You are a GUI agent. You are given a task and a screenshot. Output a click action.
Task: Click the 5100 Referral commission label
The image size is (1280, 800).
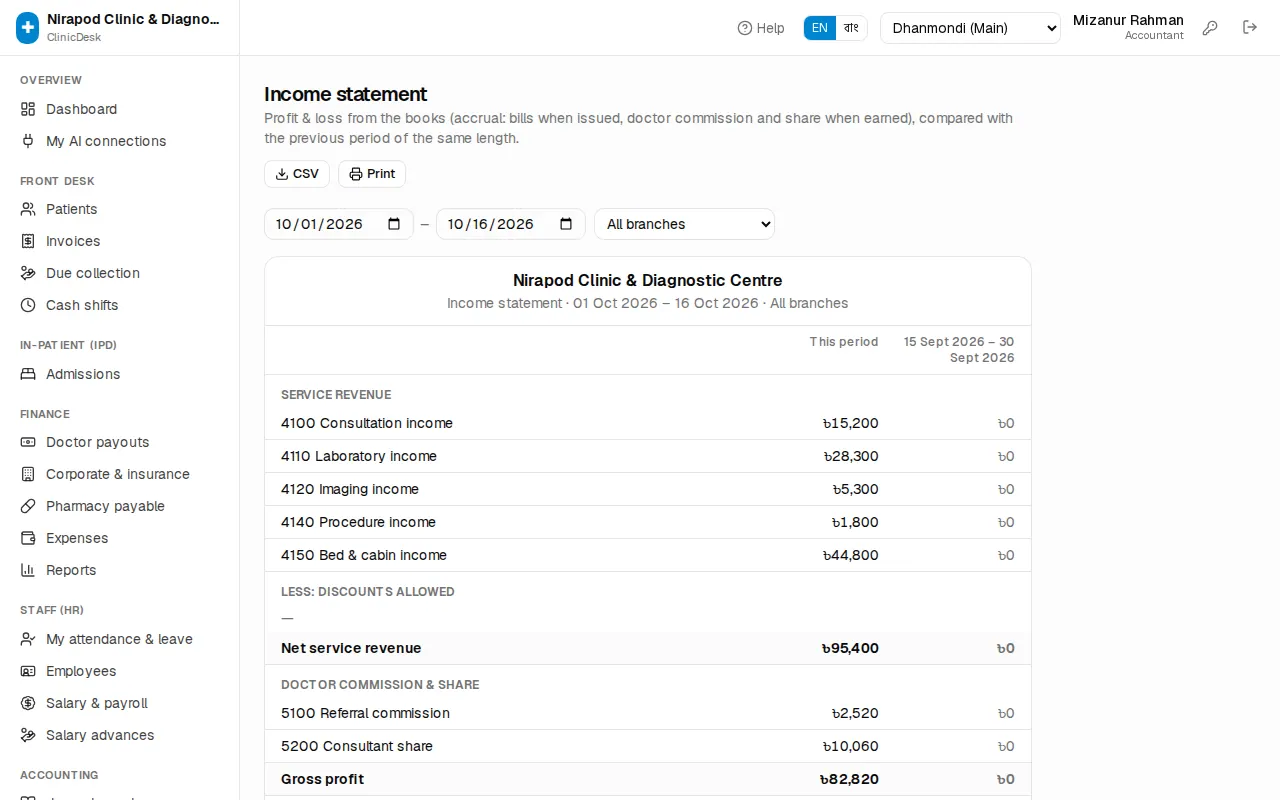click(366, 713)
